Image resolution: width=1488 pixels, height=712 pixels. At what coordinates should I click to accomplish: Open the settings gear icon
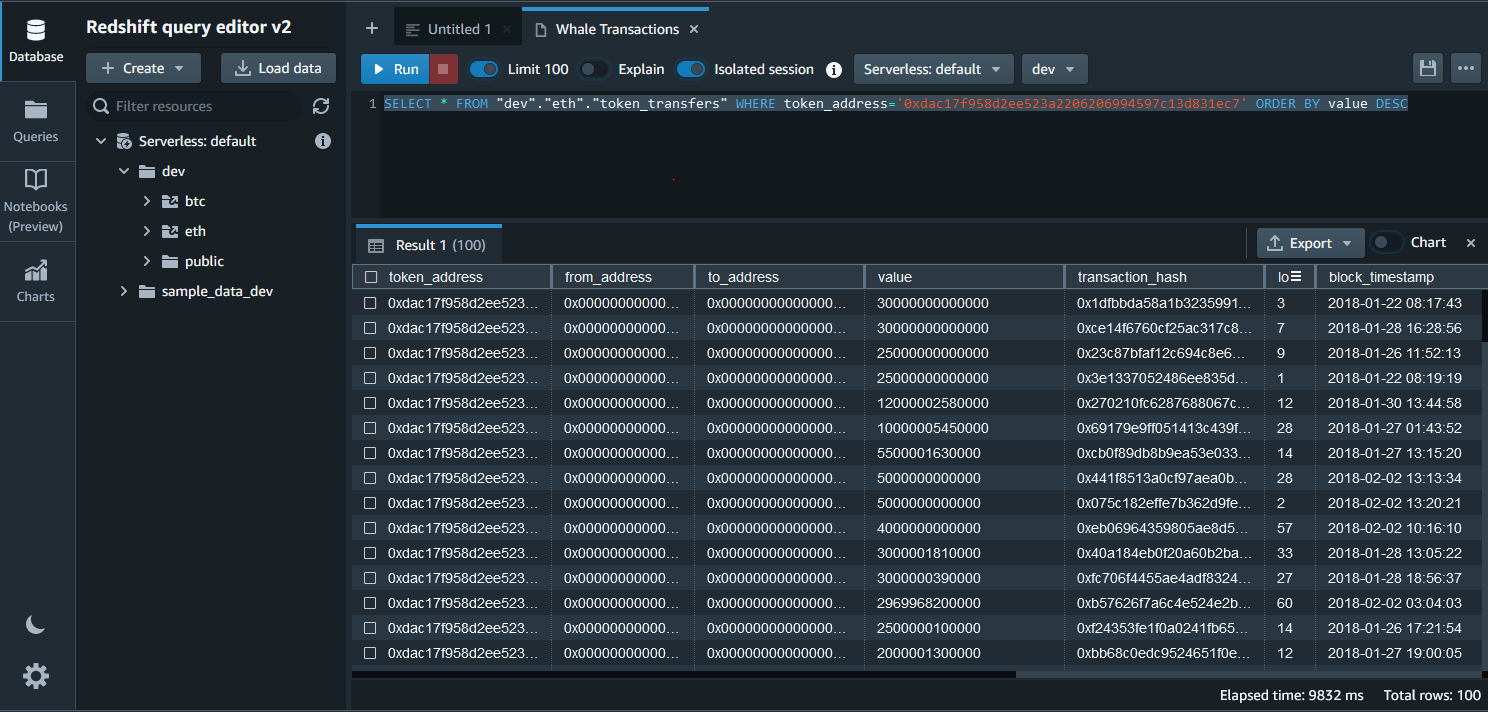point(36,677)
